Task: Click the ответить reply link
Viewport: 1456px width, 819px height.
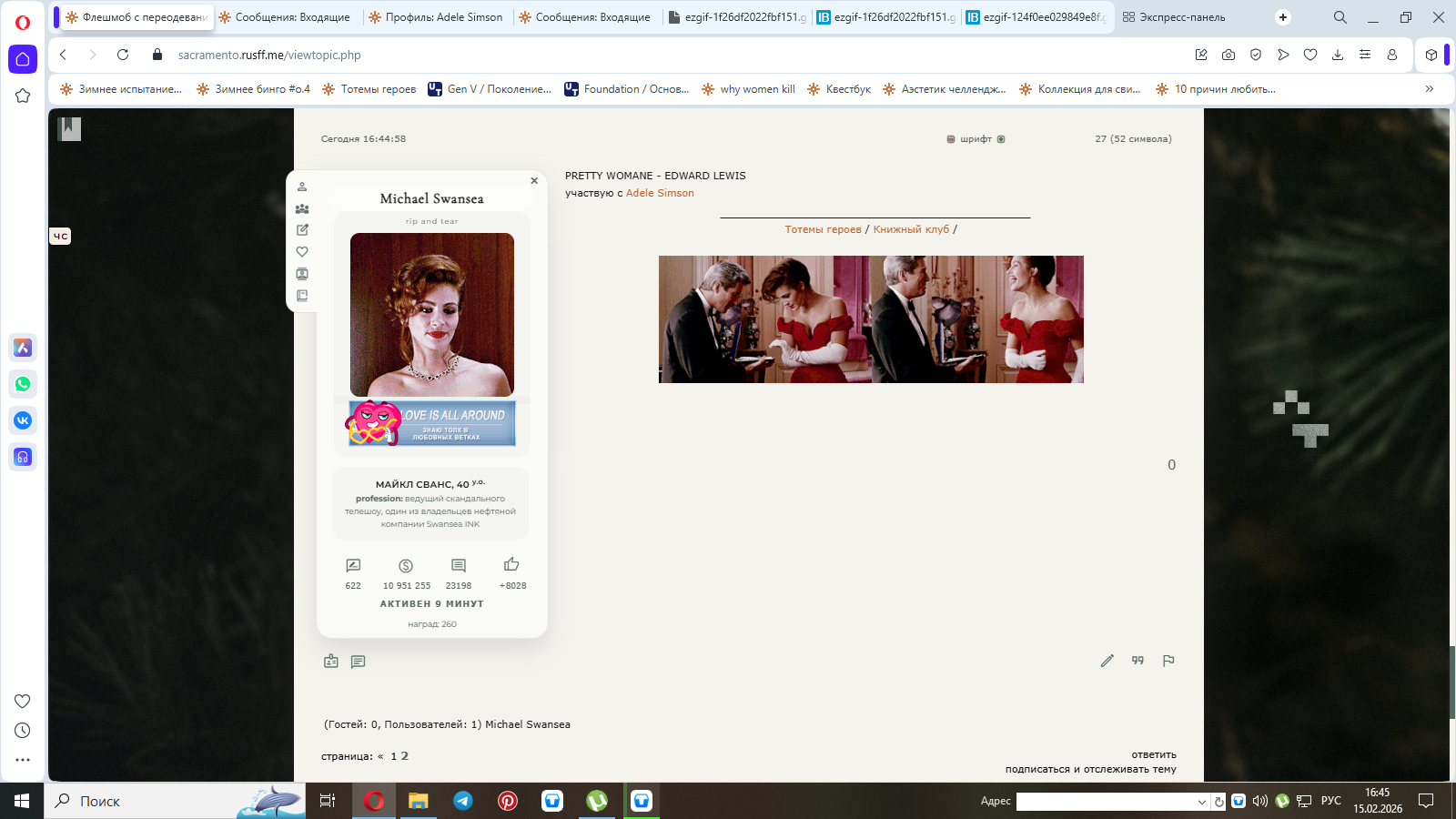Action: point(1153,754)
